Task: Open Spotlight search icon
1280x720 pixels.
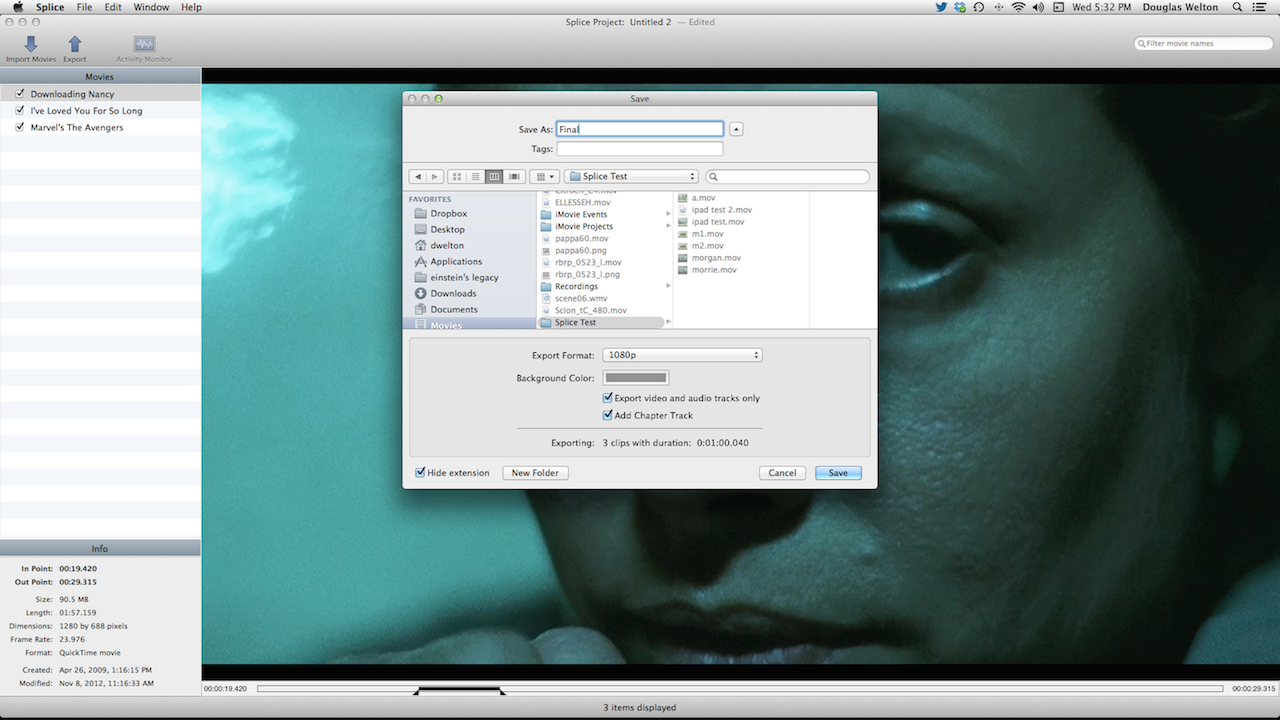Action: point(1237,7)
